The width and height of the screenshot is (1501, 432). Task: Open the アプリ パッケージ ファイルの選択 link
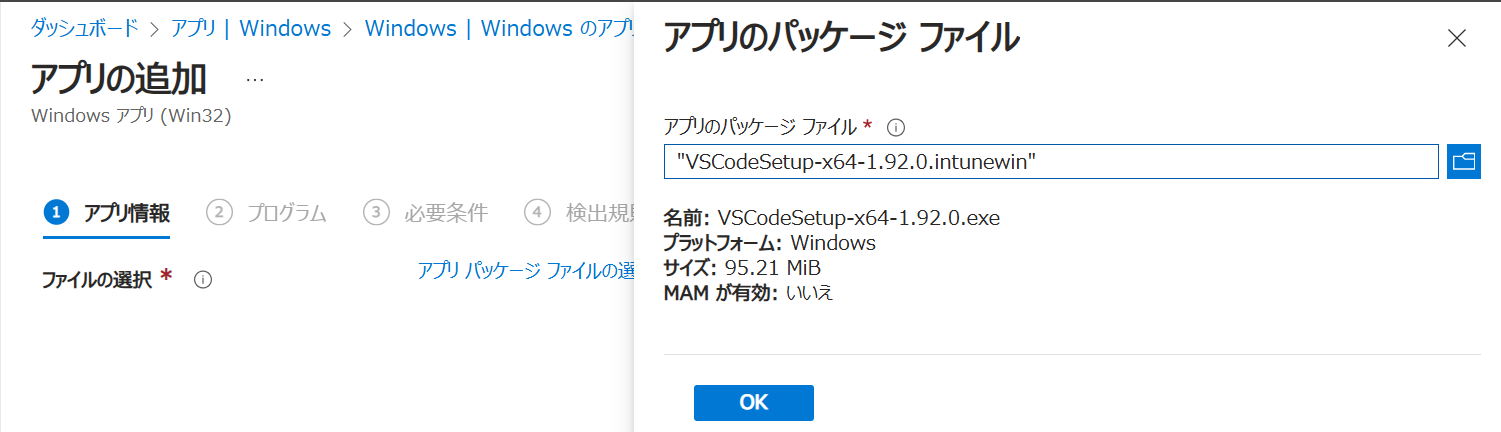click(x=526, y=270)
